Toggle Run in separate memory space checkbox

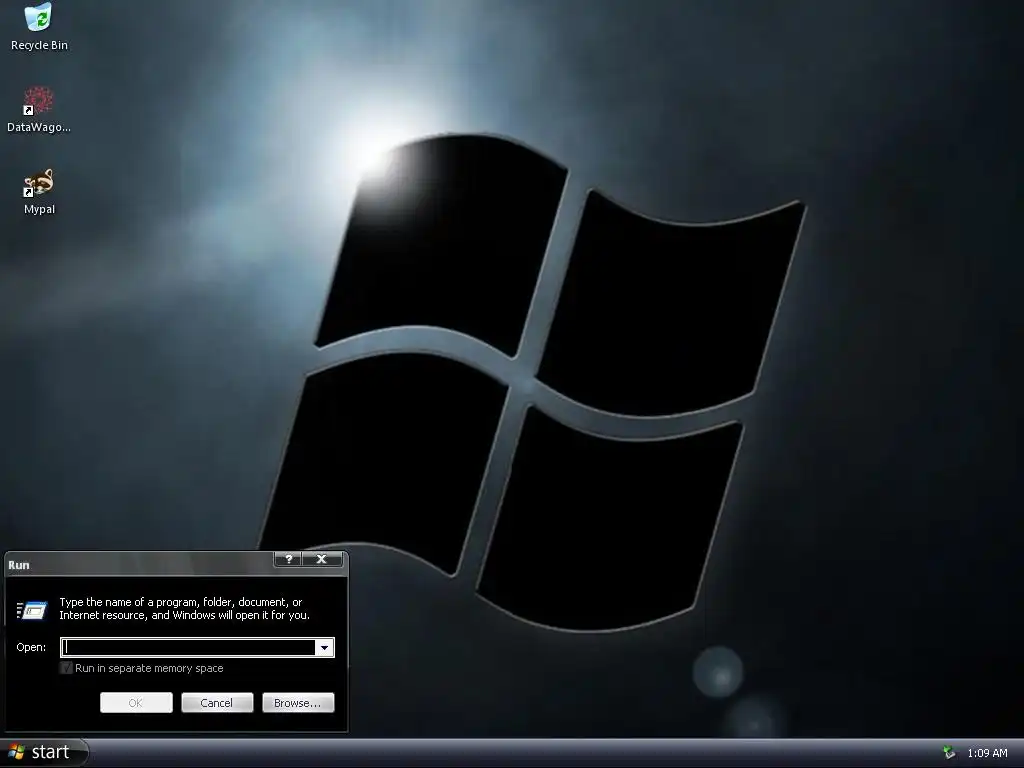pos(66,667)
